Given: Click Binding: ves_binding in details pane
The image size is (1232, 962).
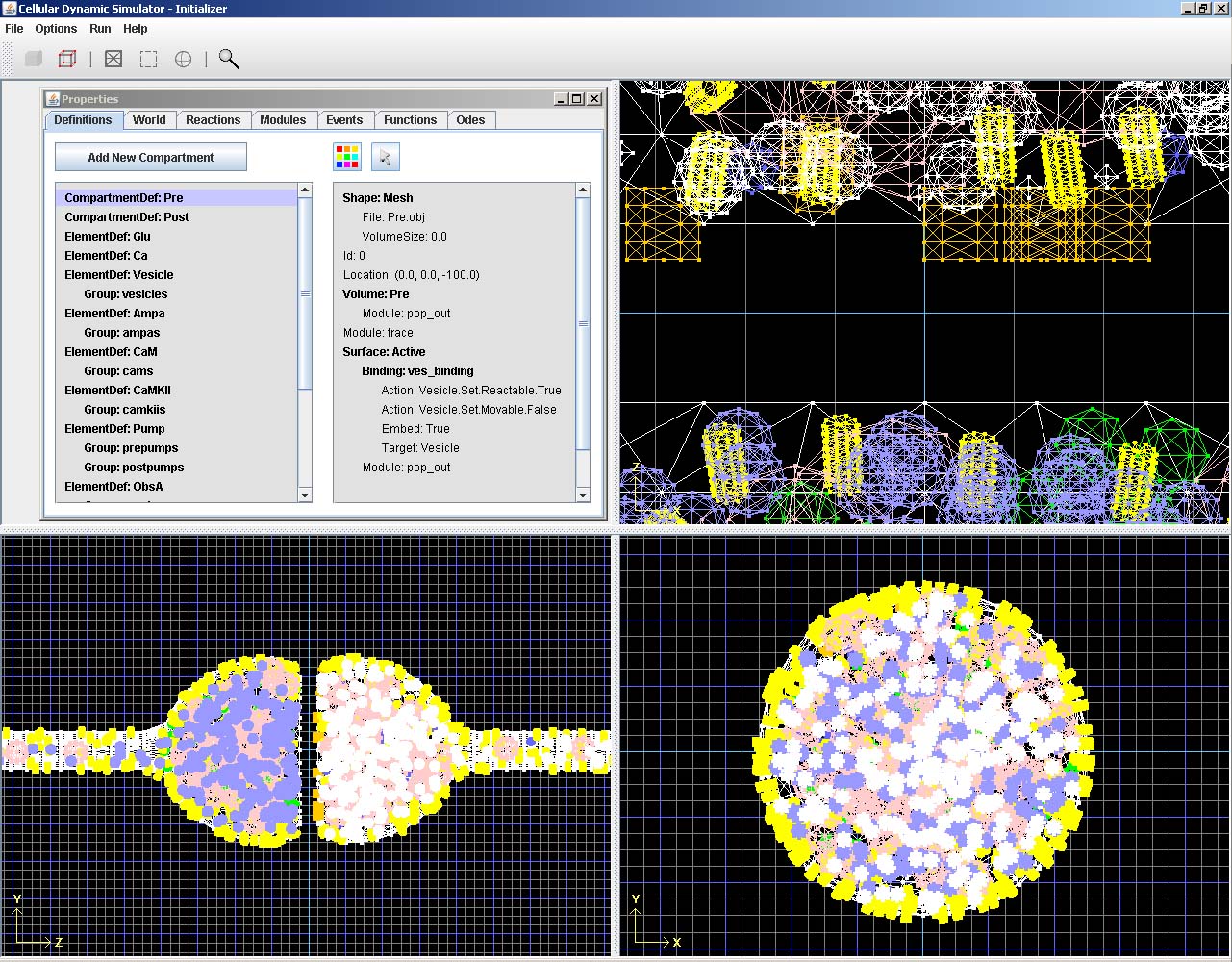Looking at the screenshot, I should (417, 371).
